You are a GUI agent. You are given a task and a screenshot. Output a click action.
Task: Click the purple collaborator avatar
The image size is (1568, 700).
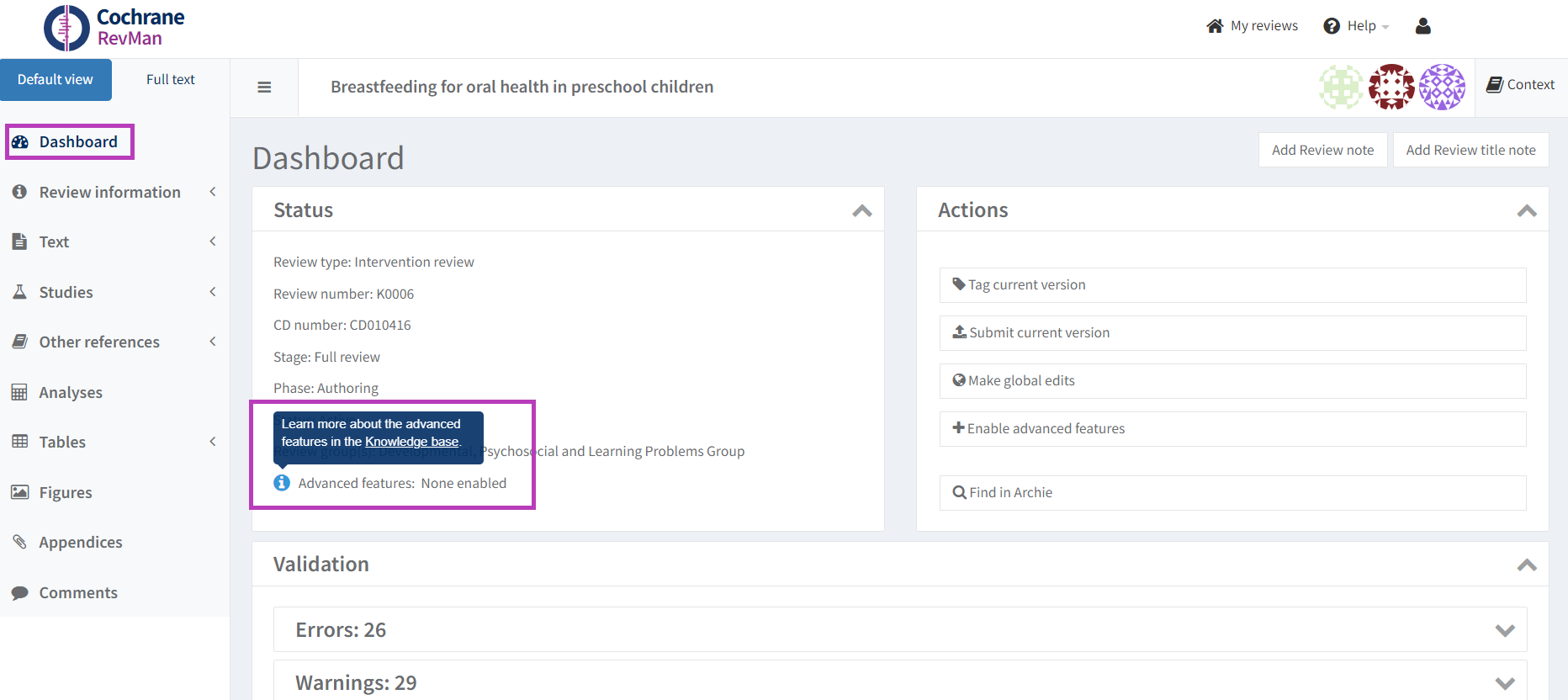[1442, 87]
